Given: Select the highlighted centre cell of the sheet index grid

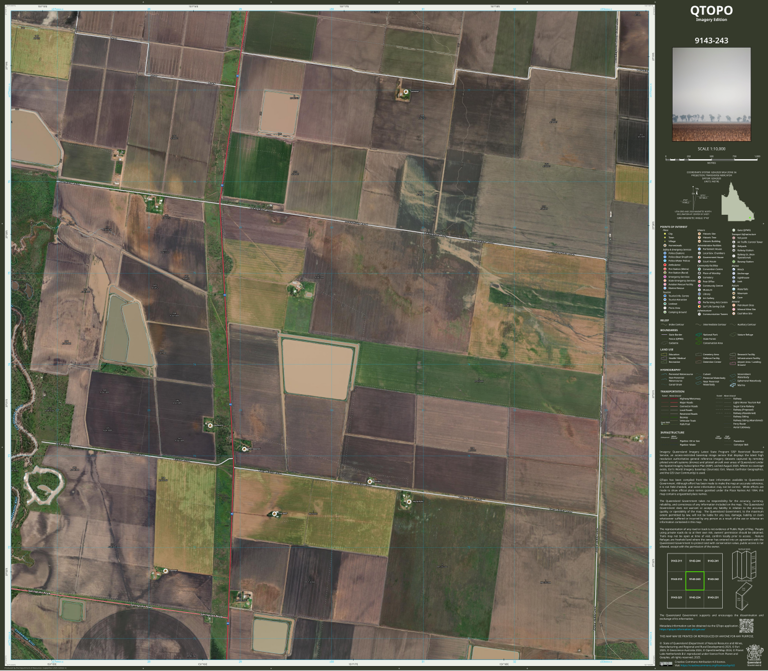Looking at the screenshot, I should point(695,579).
